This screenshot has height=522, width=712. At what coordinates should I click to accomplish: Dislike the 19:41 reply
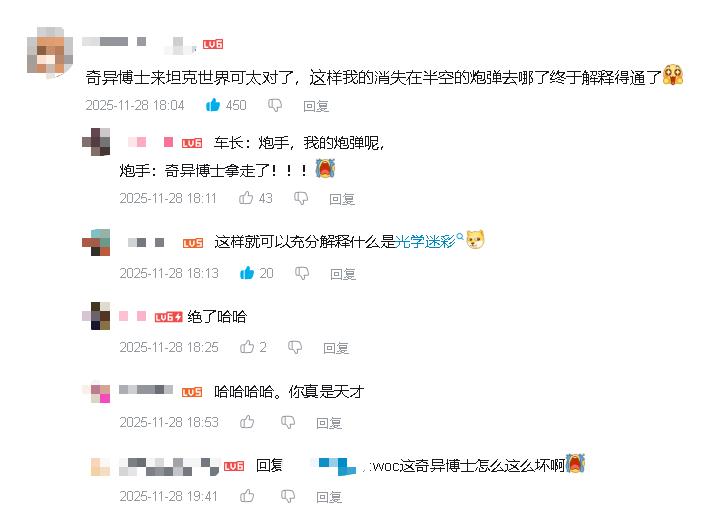(x=288, y=497)
